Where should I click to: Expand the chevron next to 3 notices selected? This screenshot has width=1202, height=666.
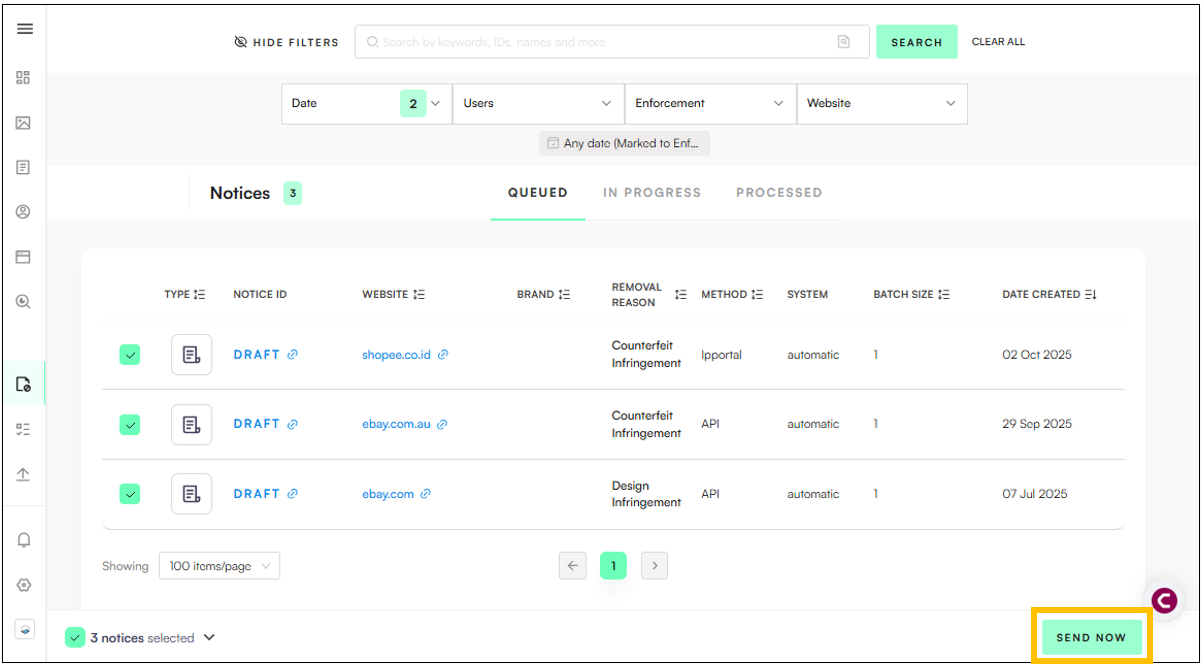click(x=209, y=638)
